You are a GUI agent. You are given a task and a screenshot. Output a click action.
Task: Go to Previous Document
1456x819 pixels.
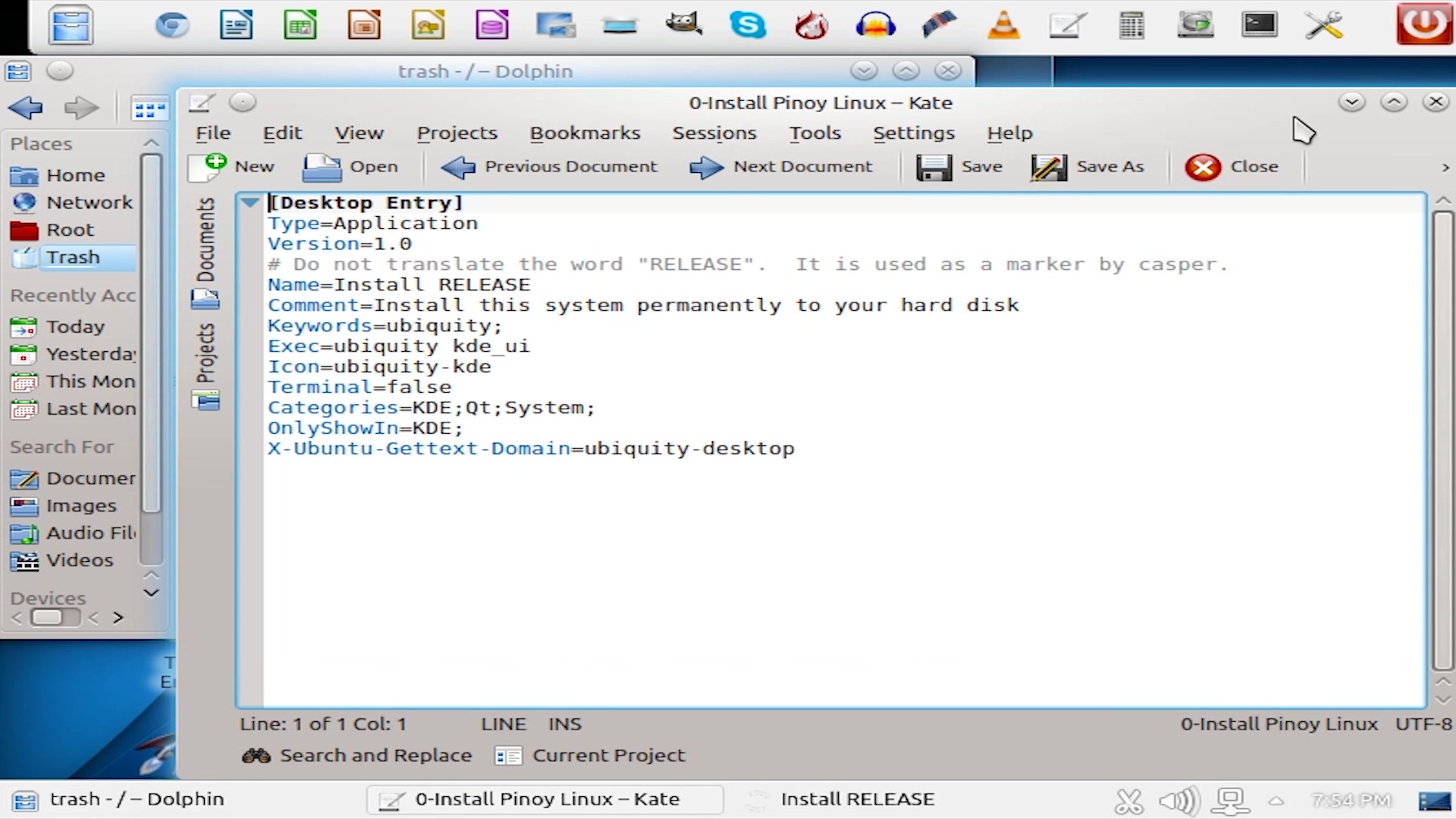(549, 167)
